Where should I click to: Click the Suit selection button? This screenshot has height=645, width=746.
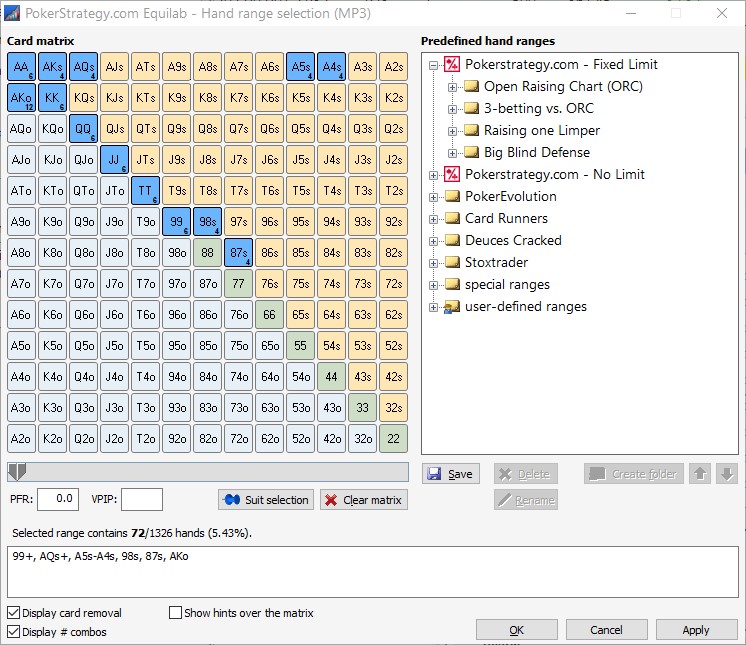coord(266,500)
